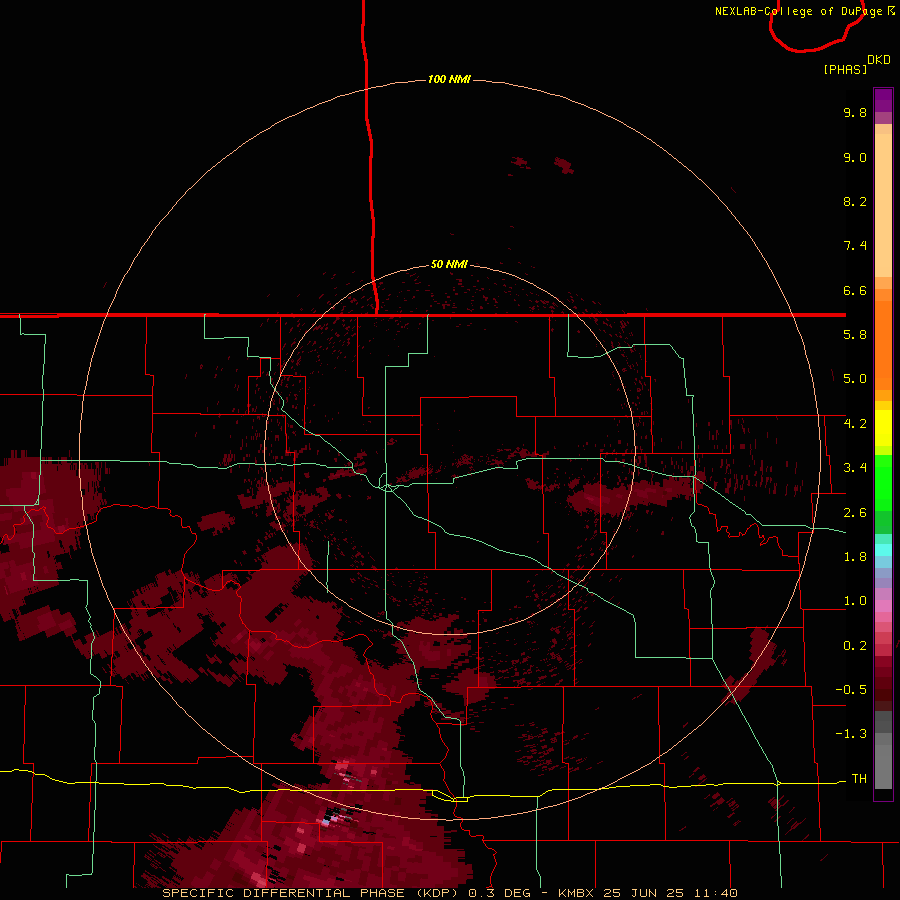Click the [PHAS] label near the color scale
This screenshot has width=900, height=900.
click(x=845, y=70)
